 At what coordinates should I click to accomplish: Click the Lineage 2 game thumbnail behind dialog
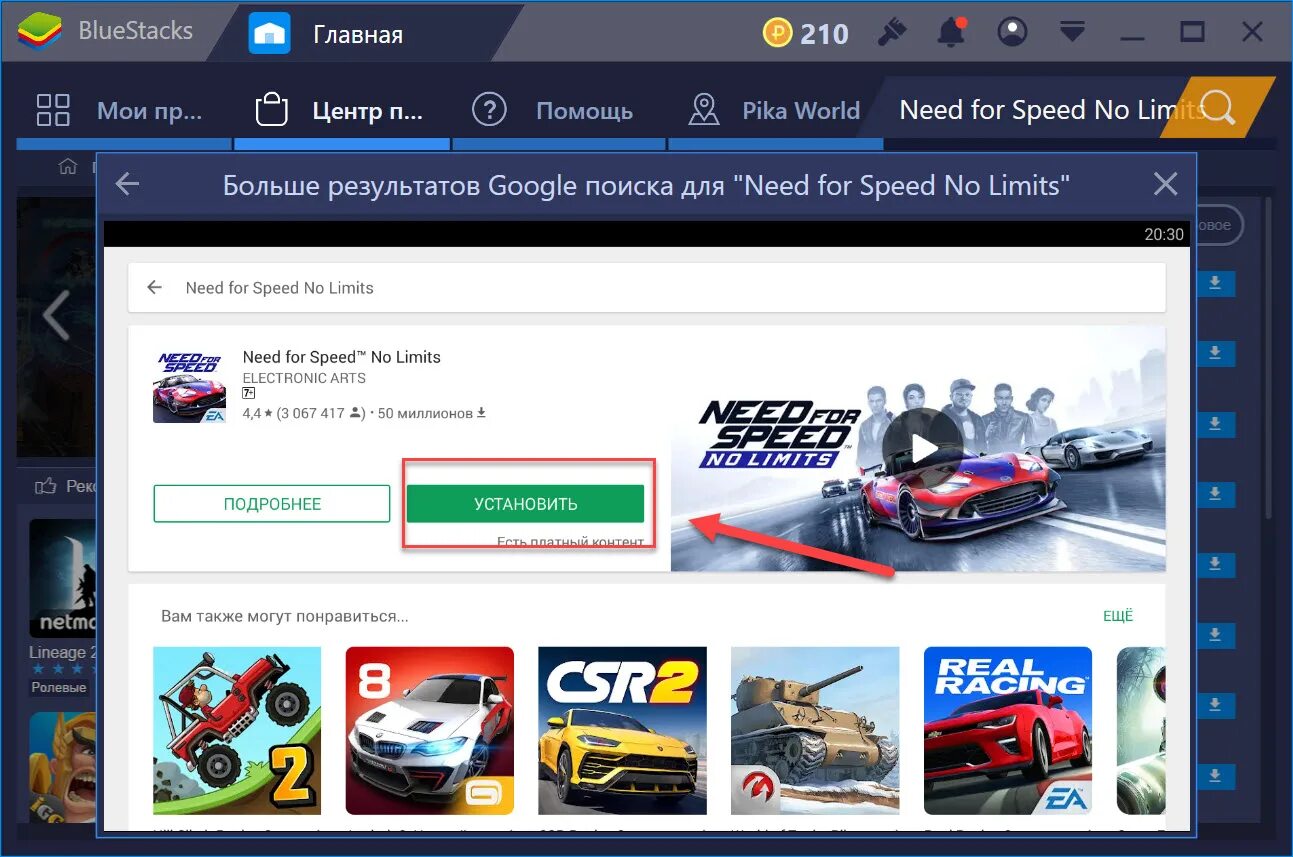pyautogui.click(x=63, y=578)
